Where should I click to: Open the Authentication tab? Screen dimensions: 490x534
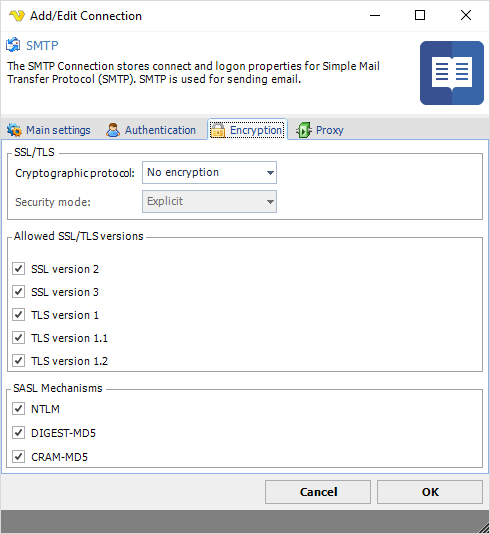(151, 130)
